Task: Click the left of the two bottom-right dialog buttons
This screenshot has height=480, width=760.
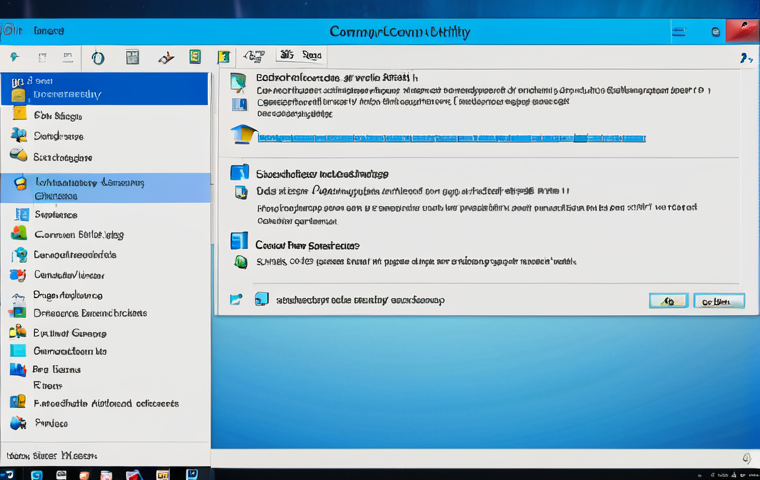Action: [x=668, y=301]
